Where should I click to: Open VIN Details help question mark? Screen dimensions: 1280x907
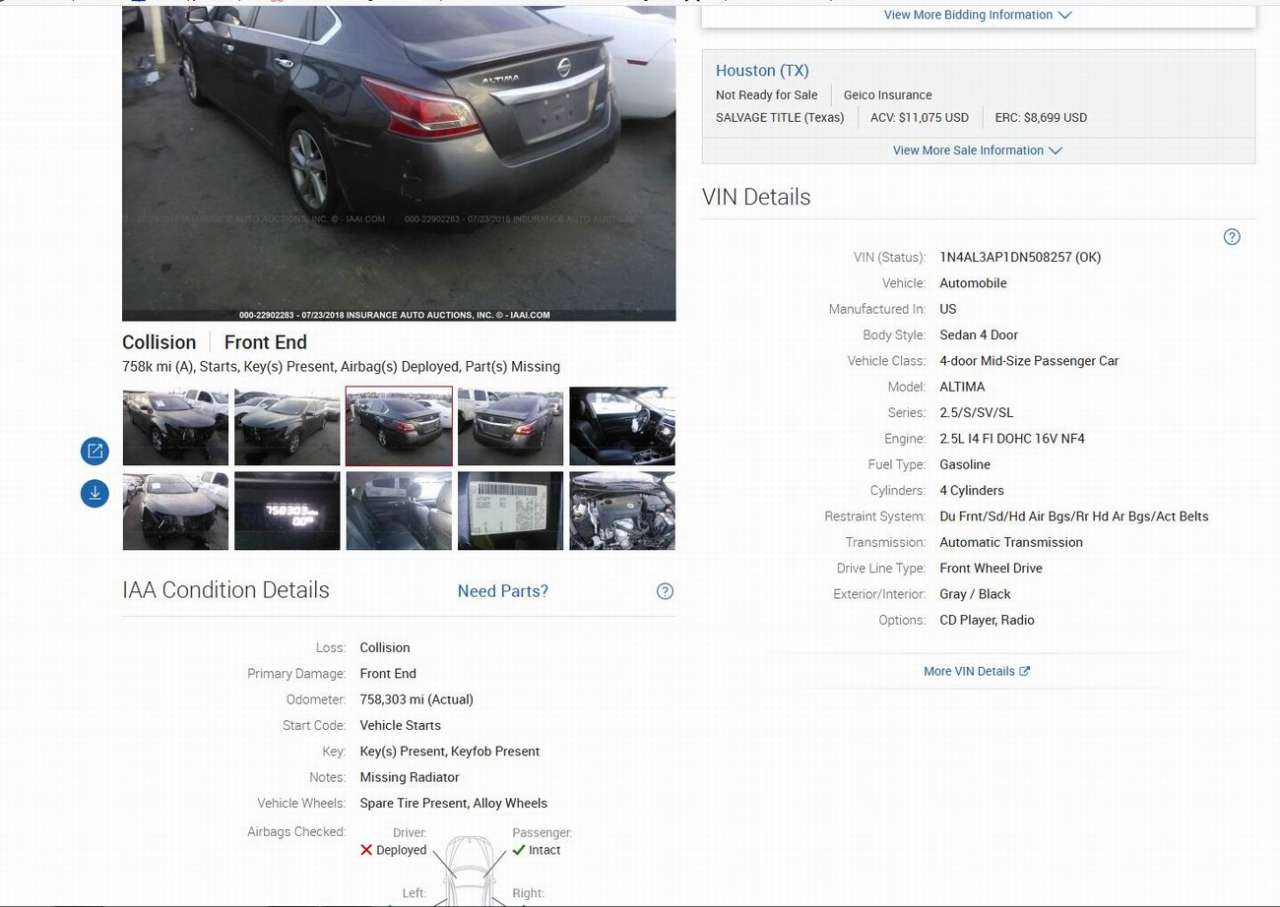pos(1232,237)
